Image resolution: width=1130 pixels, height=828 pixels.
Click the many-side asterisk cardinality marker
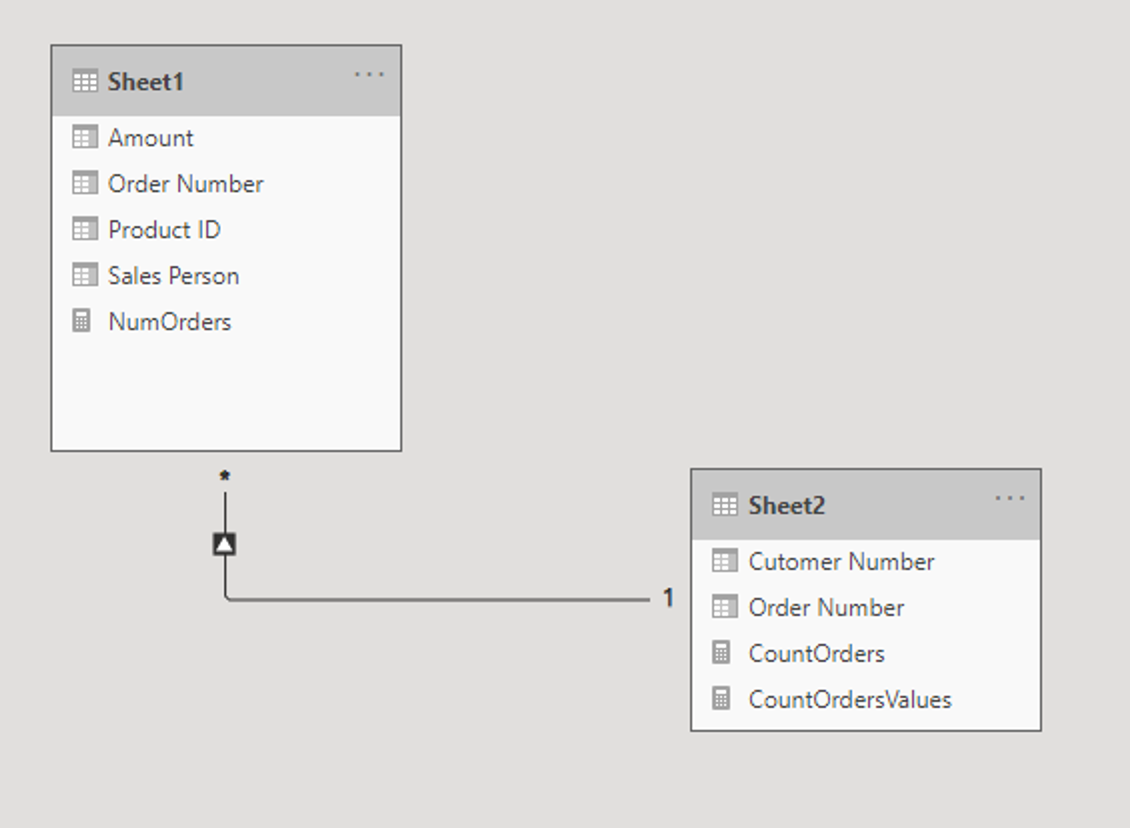click(225, 476)
